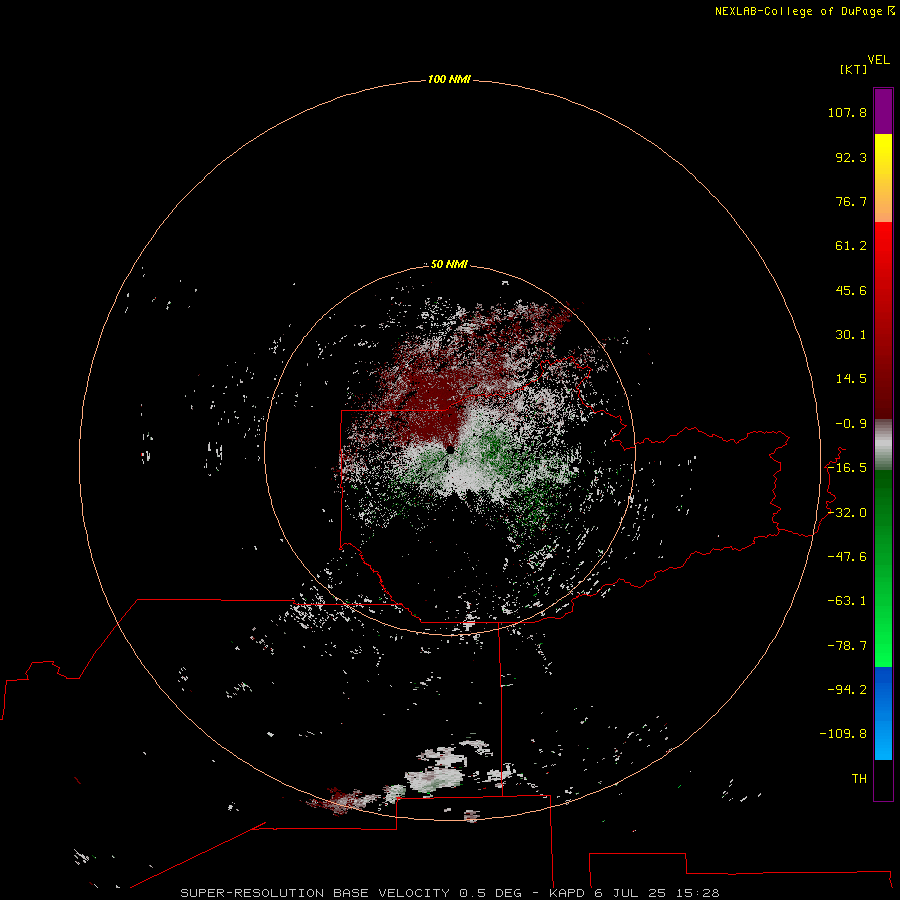The width and height of the screenshot is (900, 900).
Task: Click the -63.1 legend value
Action: 847,601
